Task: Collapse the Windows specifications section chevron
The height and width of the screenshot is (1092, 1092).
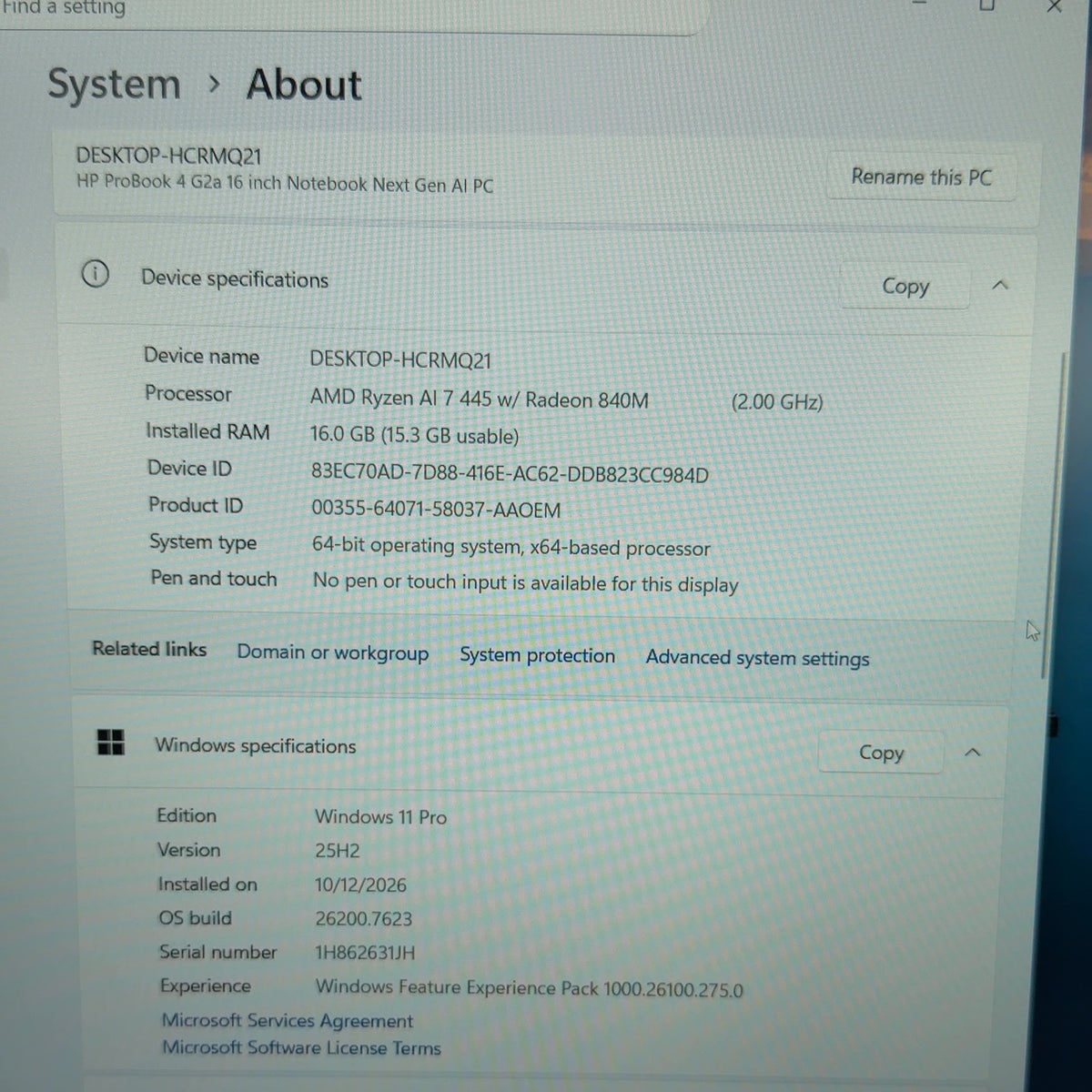Action: point(973,753)
